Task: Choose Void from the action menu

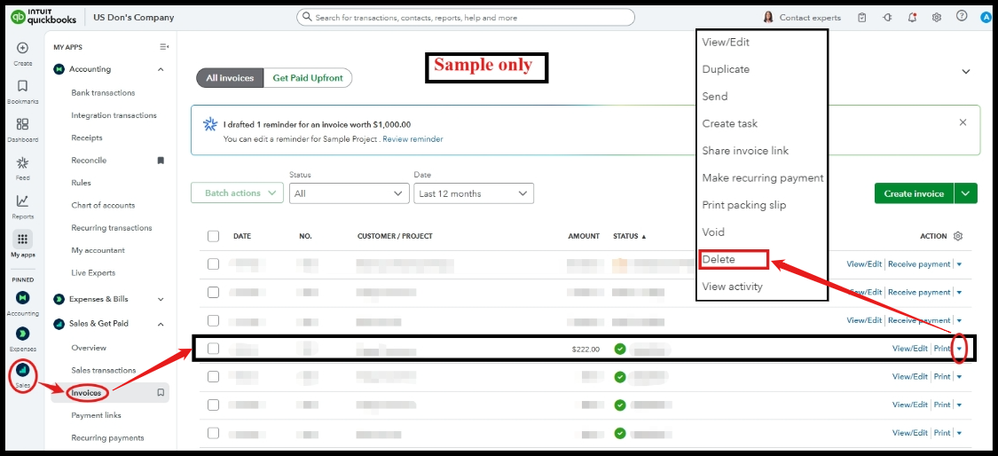Action: click(x=713, y=232)
